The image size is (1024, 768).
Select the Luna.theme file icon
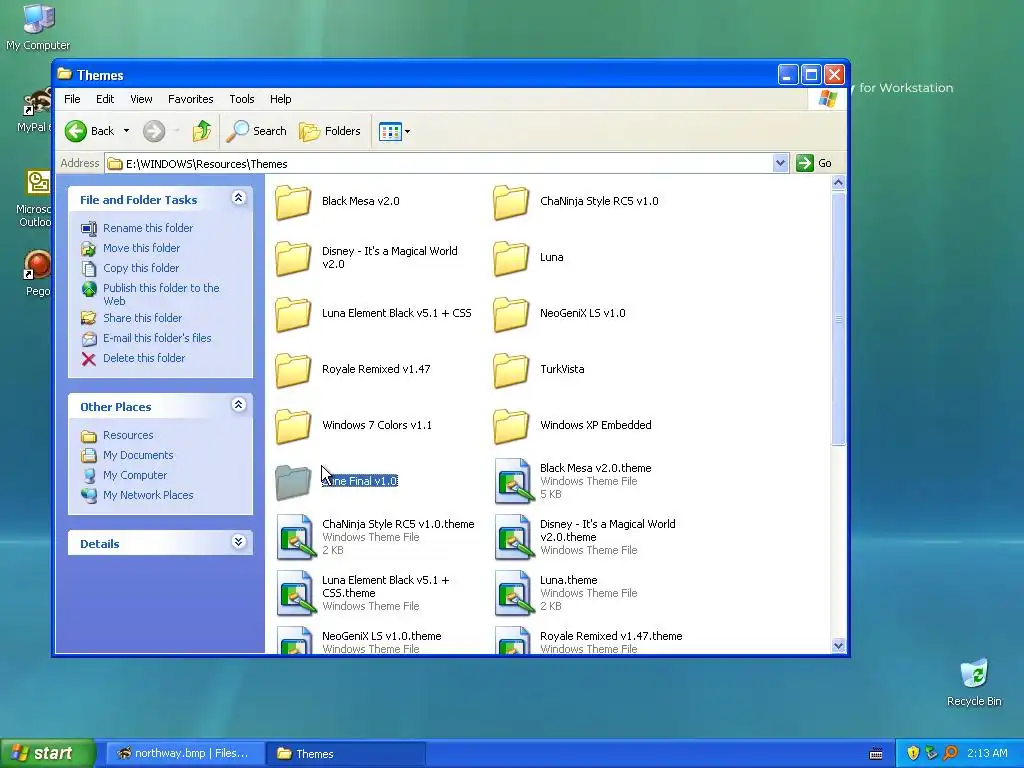tap(513, 594)
